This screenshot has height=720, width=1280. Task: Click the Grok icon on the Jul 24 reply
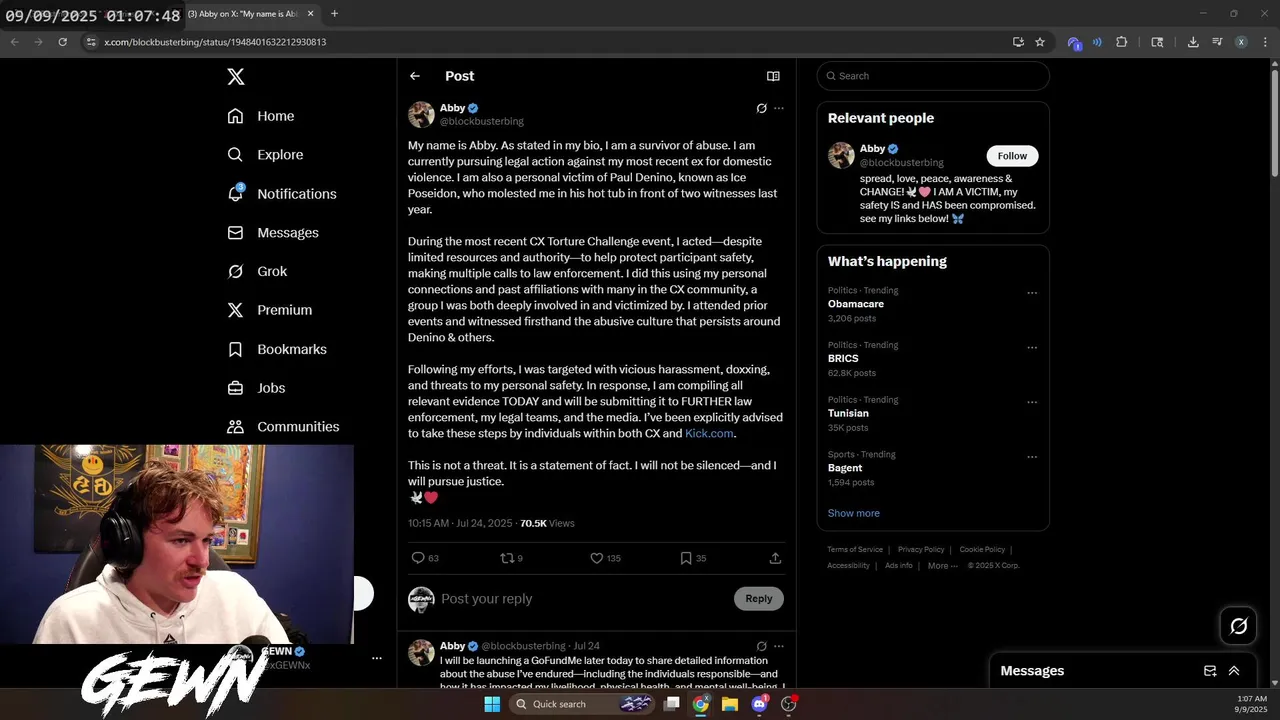[x=761, y=646]
